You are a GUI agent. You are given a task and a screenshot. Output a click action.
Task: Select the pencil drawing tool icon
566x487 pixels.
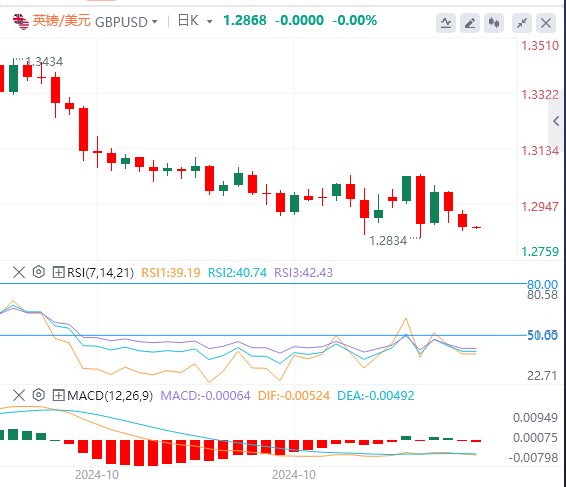(470, 23)
